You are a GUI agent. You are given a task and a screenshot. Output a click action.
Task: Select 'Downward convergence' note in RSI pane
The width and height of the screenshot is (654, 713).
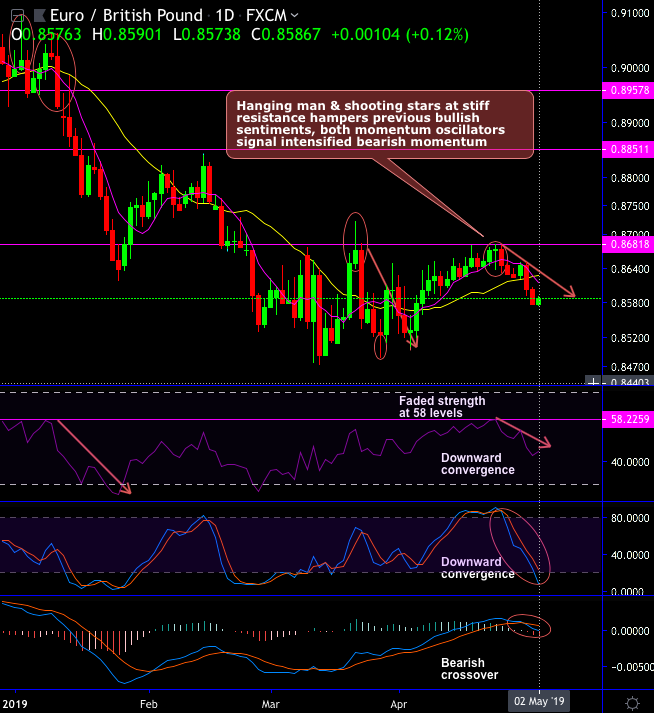478,464
